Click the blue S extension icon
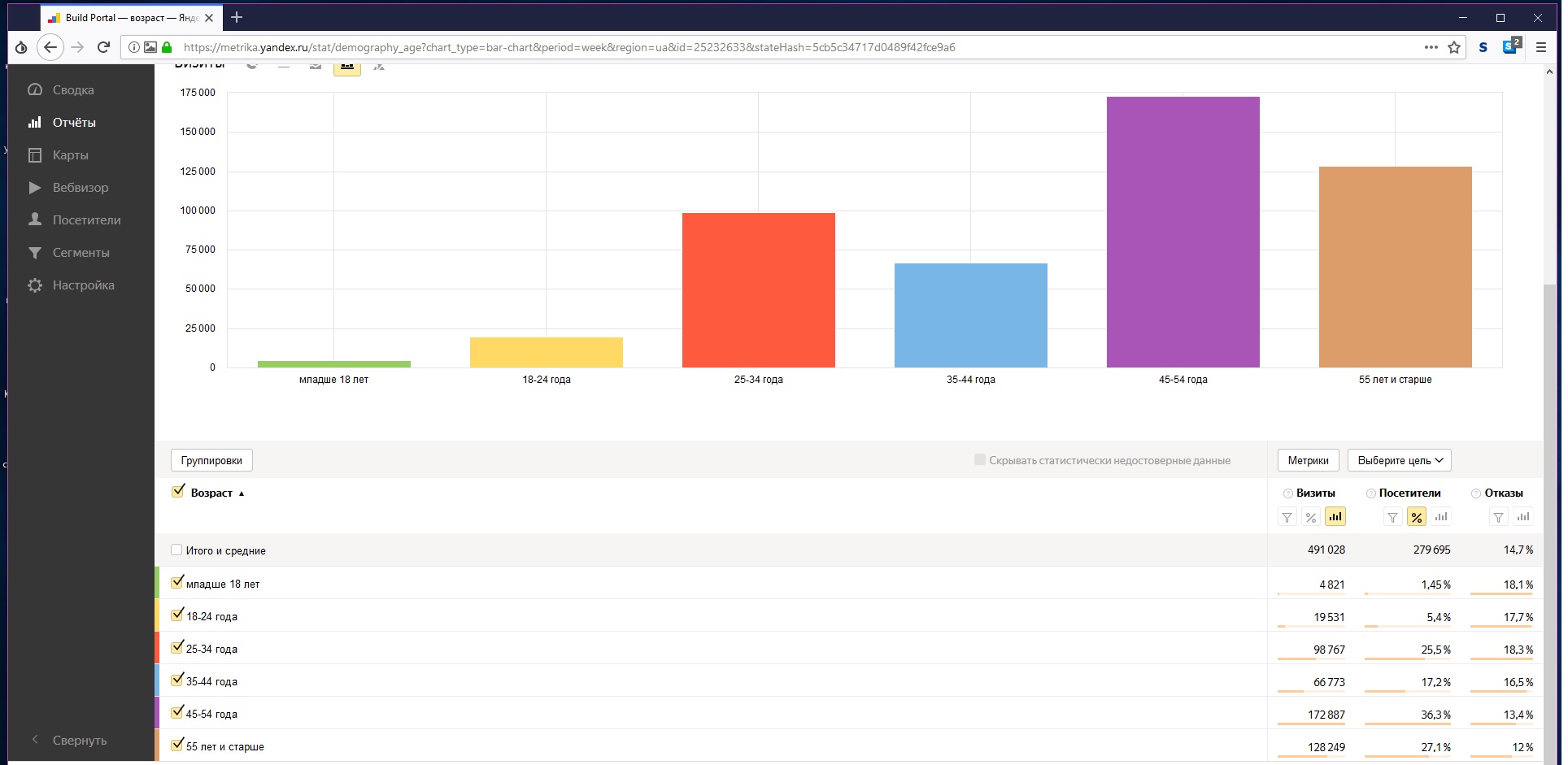The width and height of the screenshot is (1568, 765). pyautogui.click(x=1483, y=47)
